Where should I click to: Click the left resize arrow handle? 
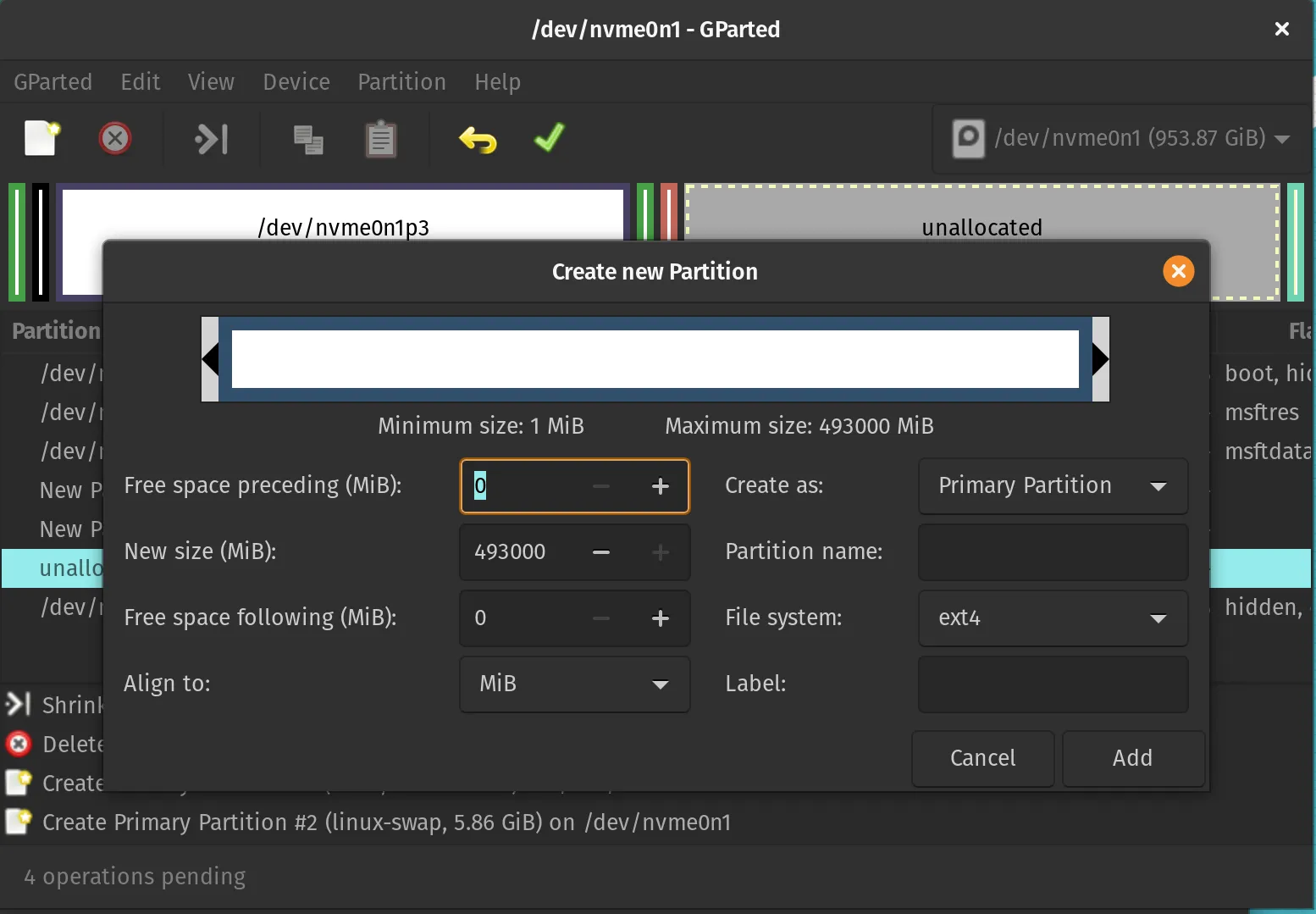pyautogui.click(x=210, y=359)
